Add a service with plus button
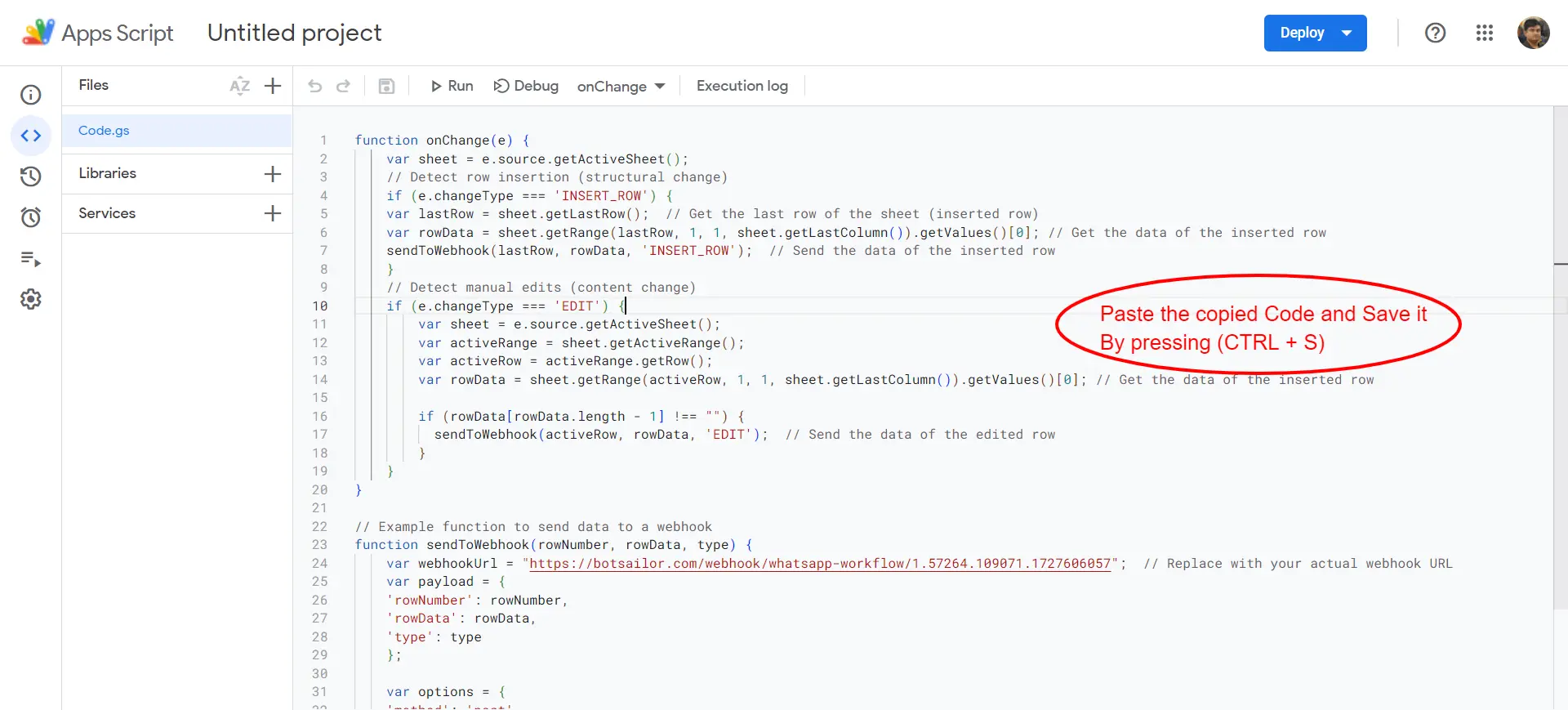This screenshot has height=710, width=1568. 273,213
